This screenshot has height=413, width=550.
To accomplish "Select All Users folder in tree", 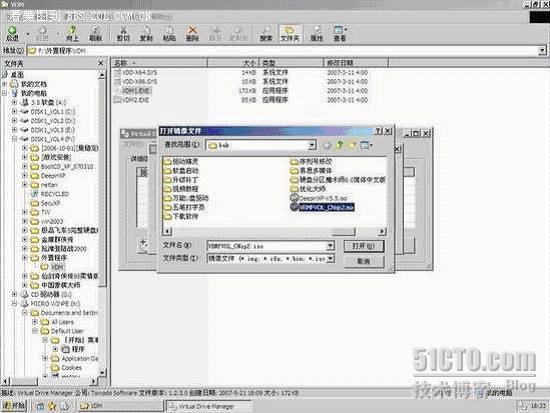I will pyautogui.click(x=57, y=322).
